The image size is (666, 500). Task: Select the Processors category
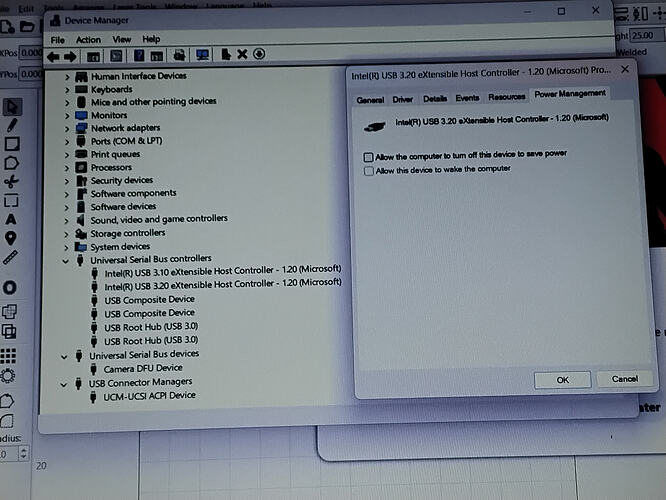point(111,167)
